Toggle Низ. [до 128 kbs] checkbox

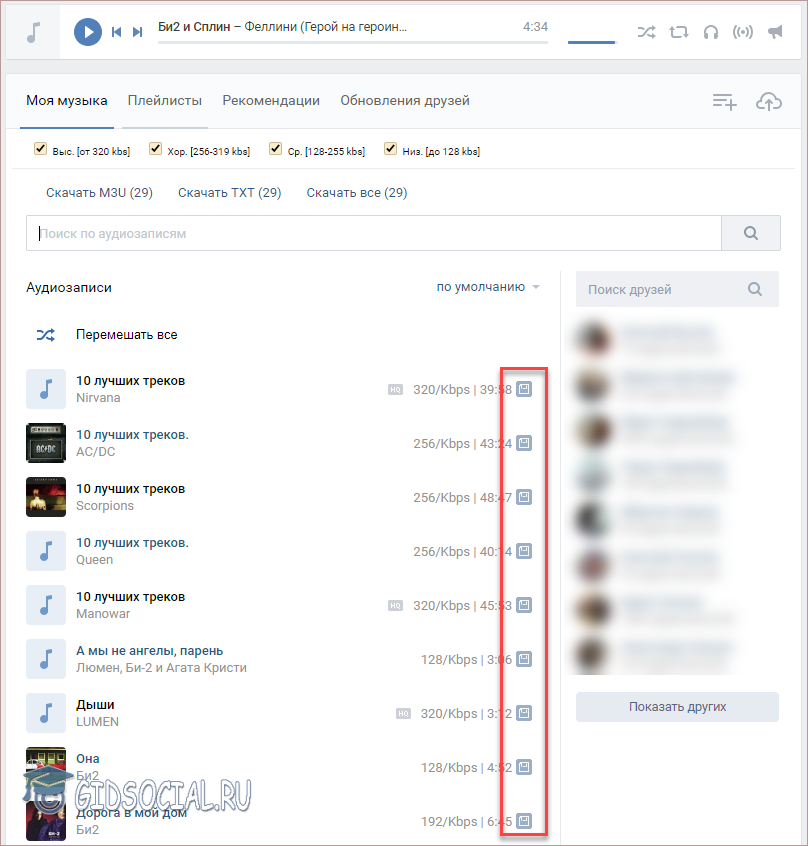391,148
